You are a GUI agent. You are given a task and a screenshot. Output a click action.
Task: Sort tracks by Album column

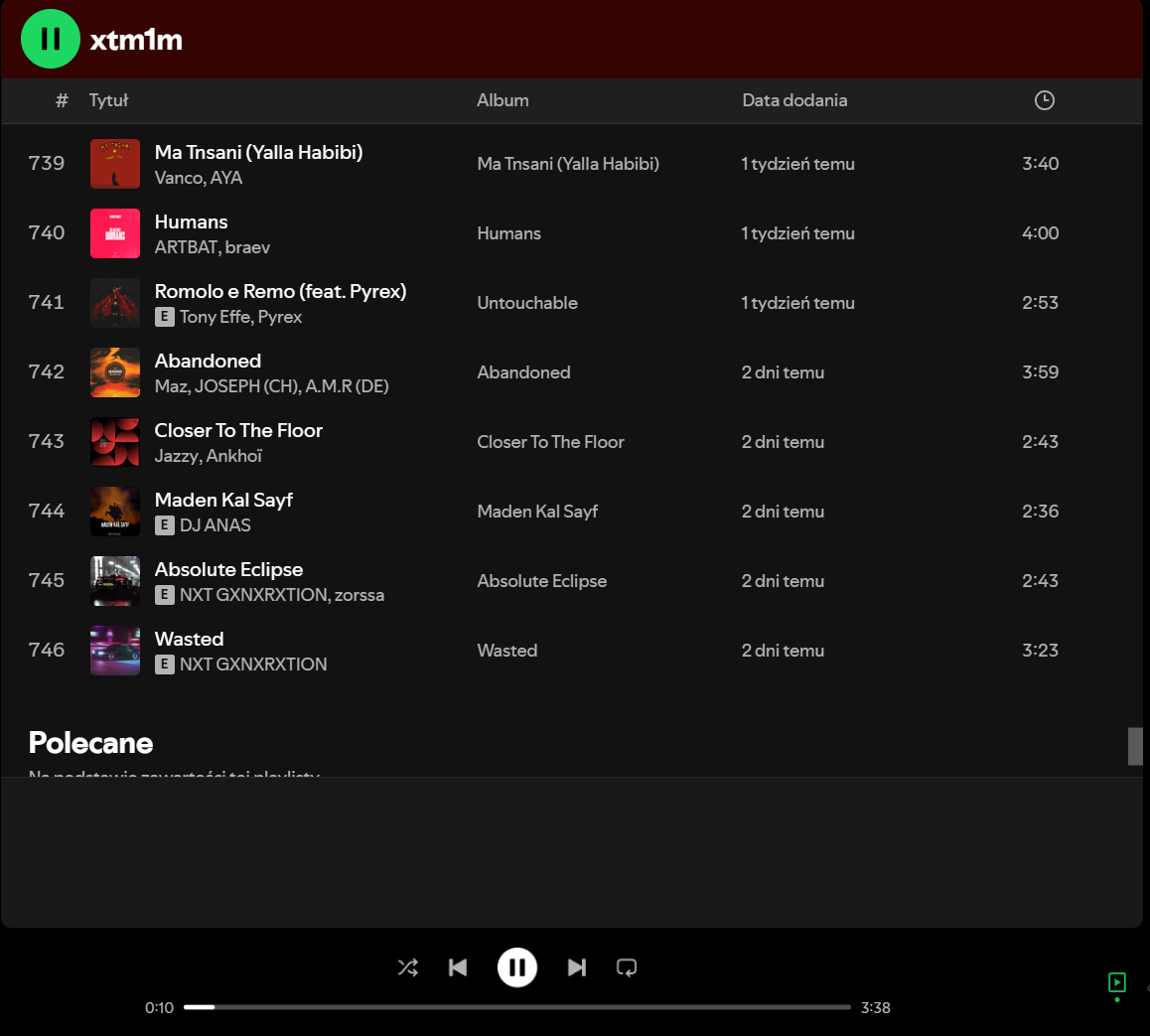[x=503, y=100]
